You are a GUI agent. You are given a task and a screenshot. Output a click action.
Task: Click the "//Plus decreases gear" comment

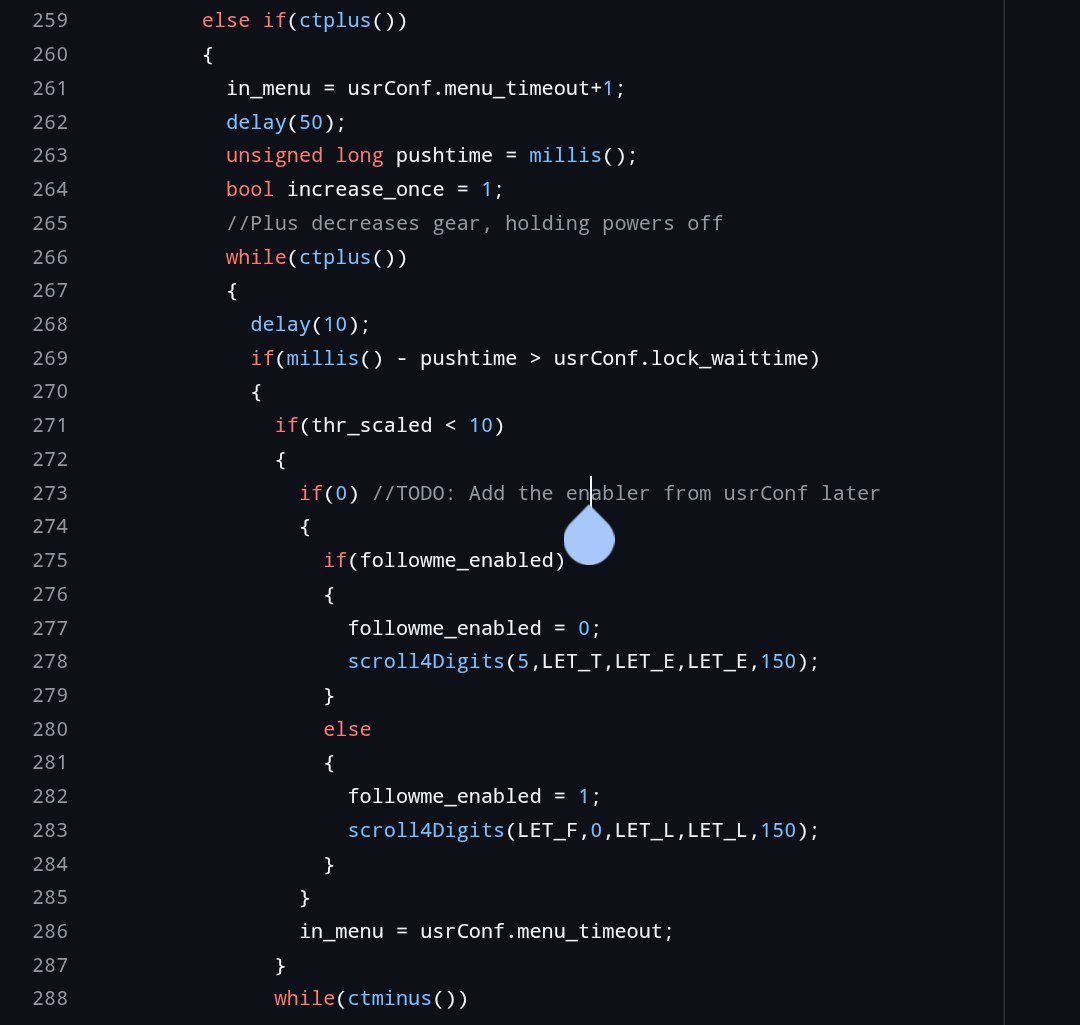474,223
